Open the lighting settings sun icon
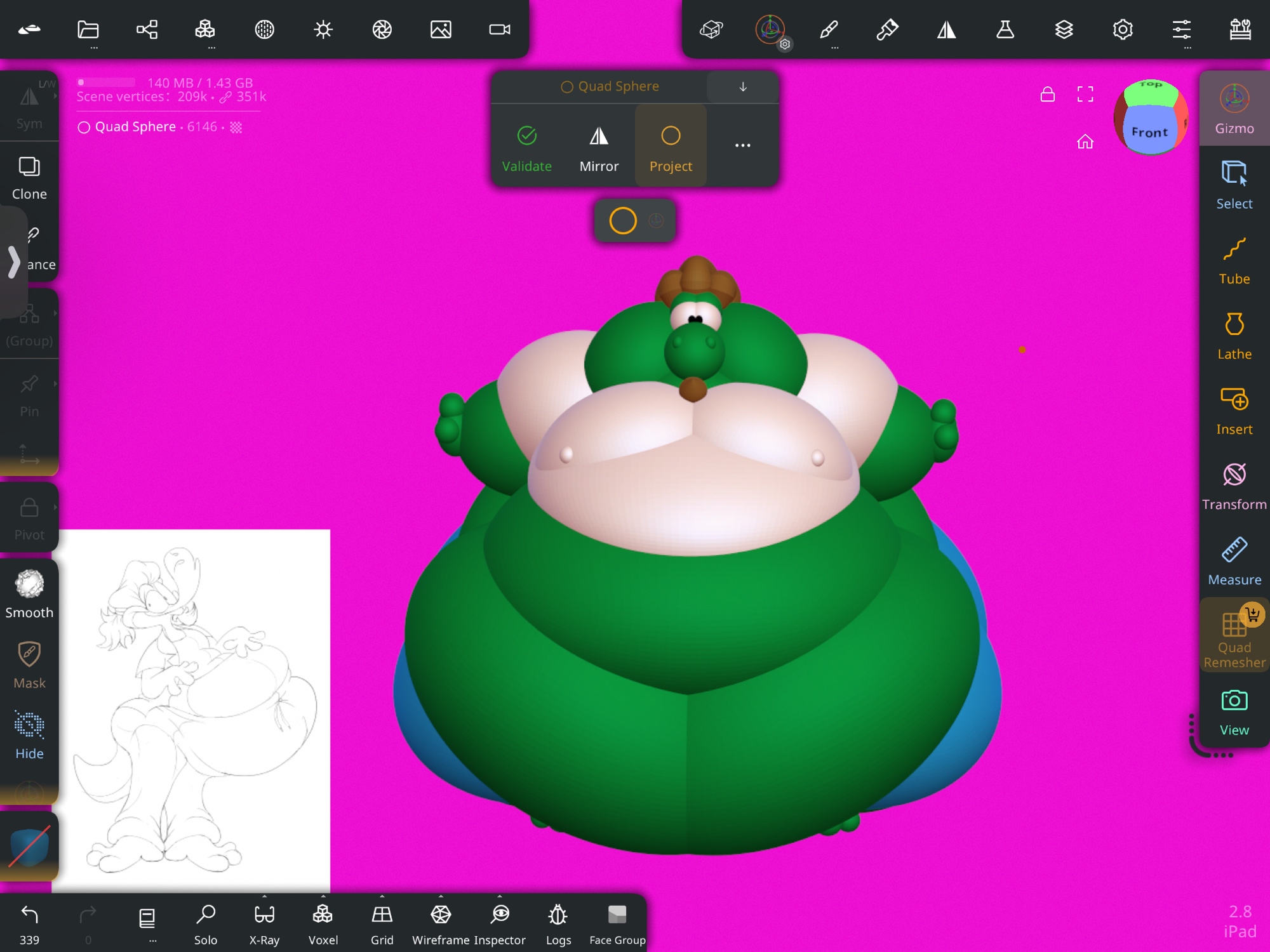The width and height of the screenshot is (1270, 952). click(323, 29)
